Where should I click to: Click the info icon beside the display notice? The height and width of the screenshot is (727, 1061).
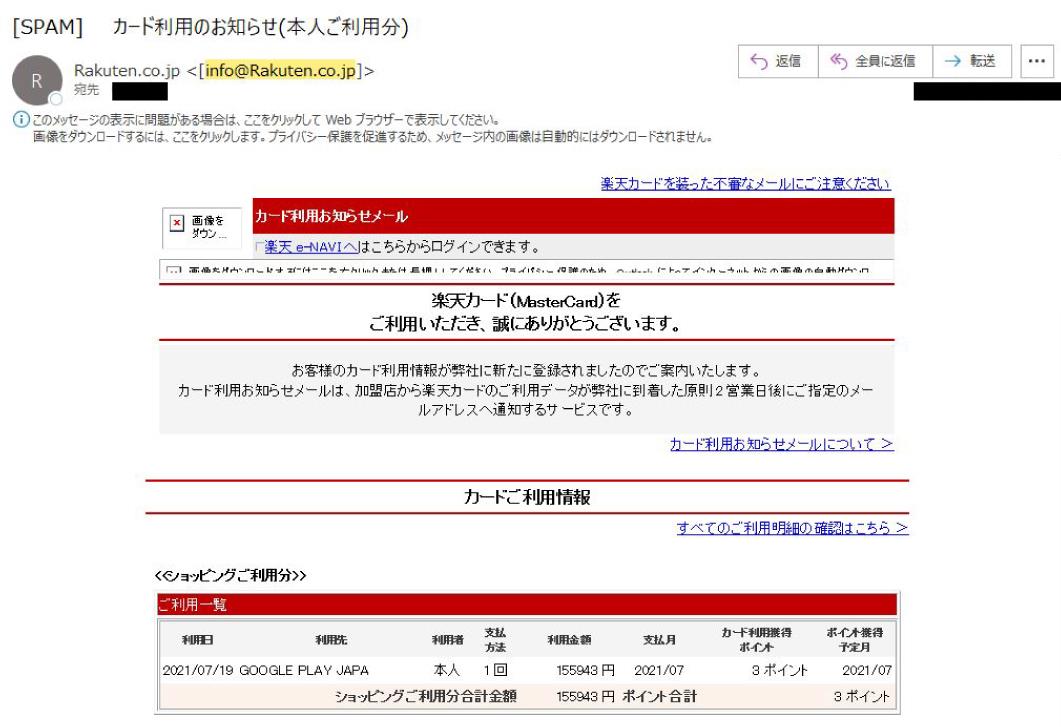coord(21,120)
